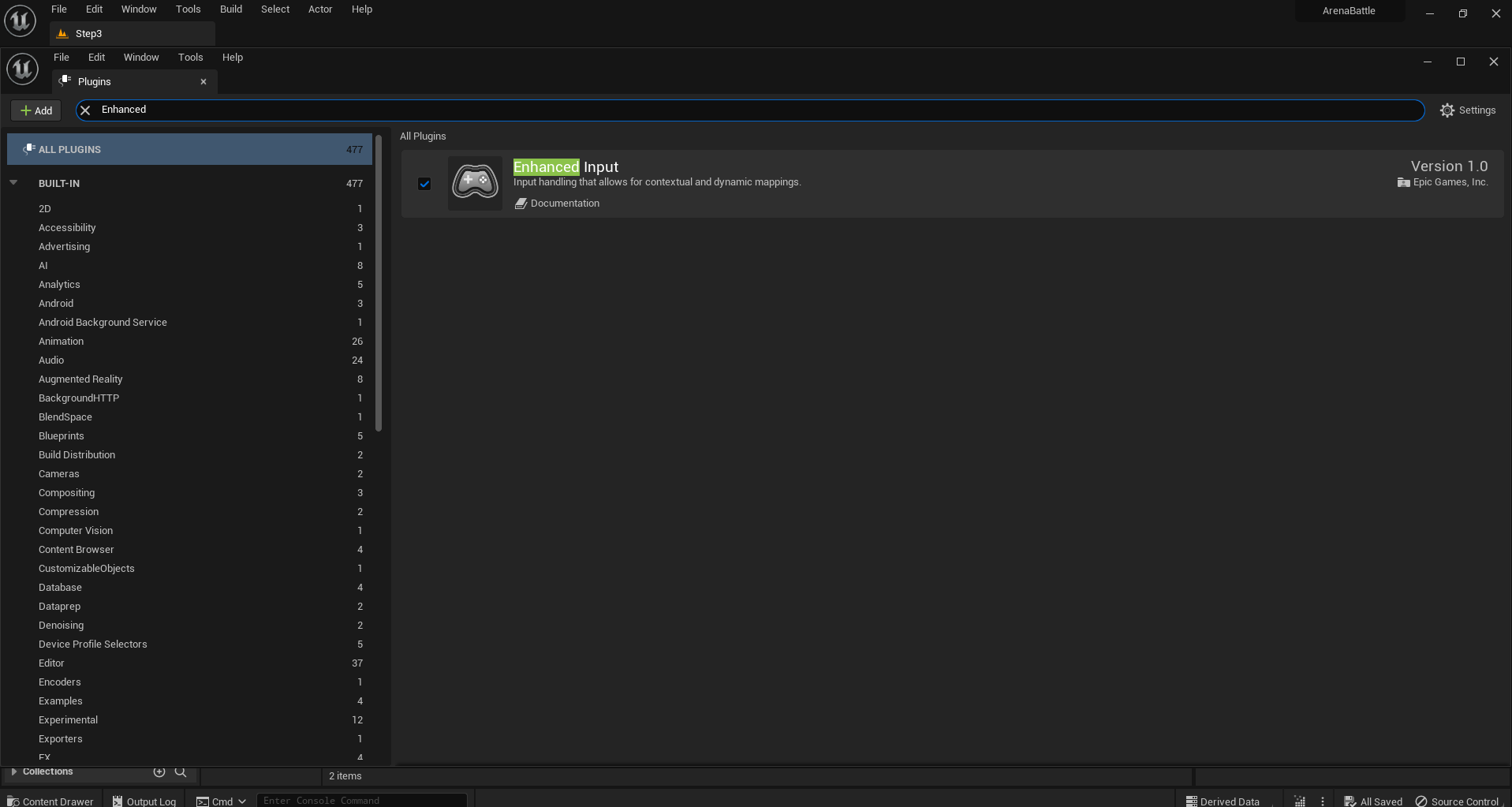Open Select menu in main editor
This screenshot has height=807, width=1512.
point(275,9)
